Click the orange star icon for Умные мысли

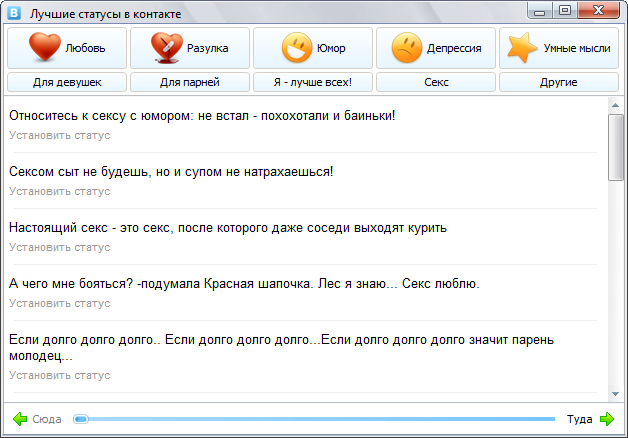(522, 48)
